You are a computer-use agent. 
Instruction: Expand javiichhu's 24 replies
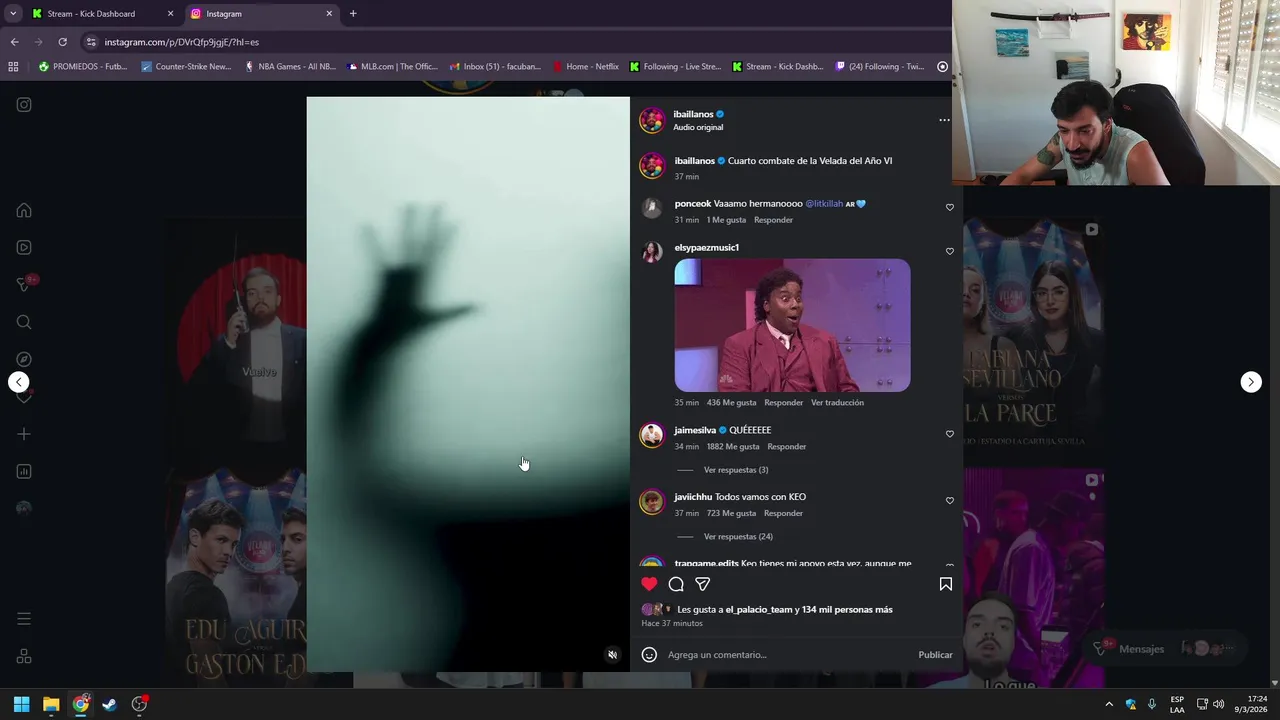[x=738, y=537]
